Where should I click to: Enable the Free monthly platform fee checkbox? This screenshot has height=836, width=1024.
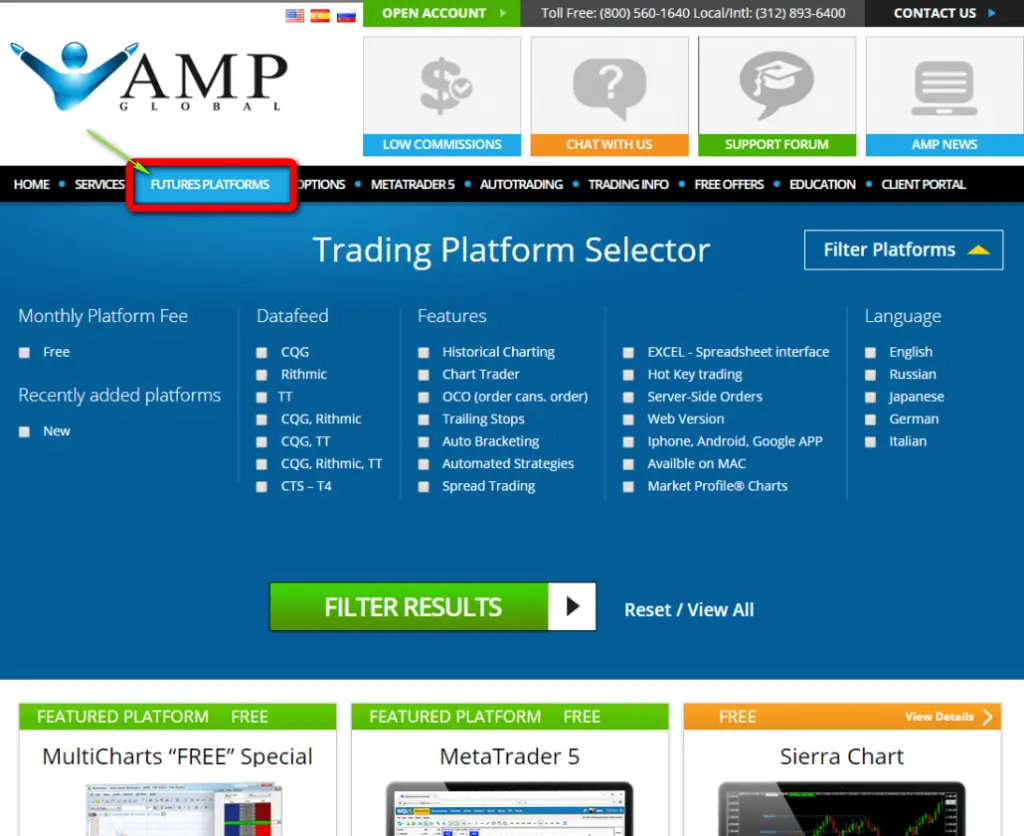pos(24,352)
